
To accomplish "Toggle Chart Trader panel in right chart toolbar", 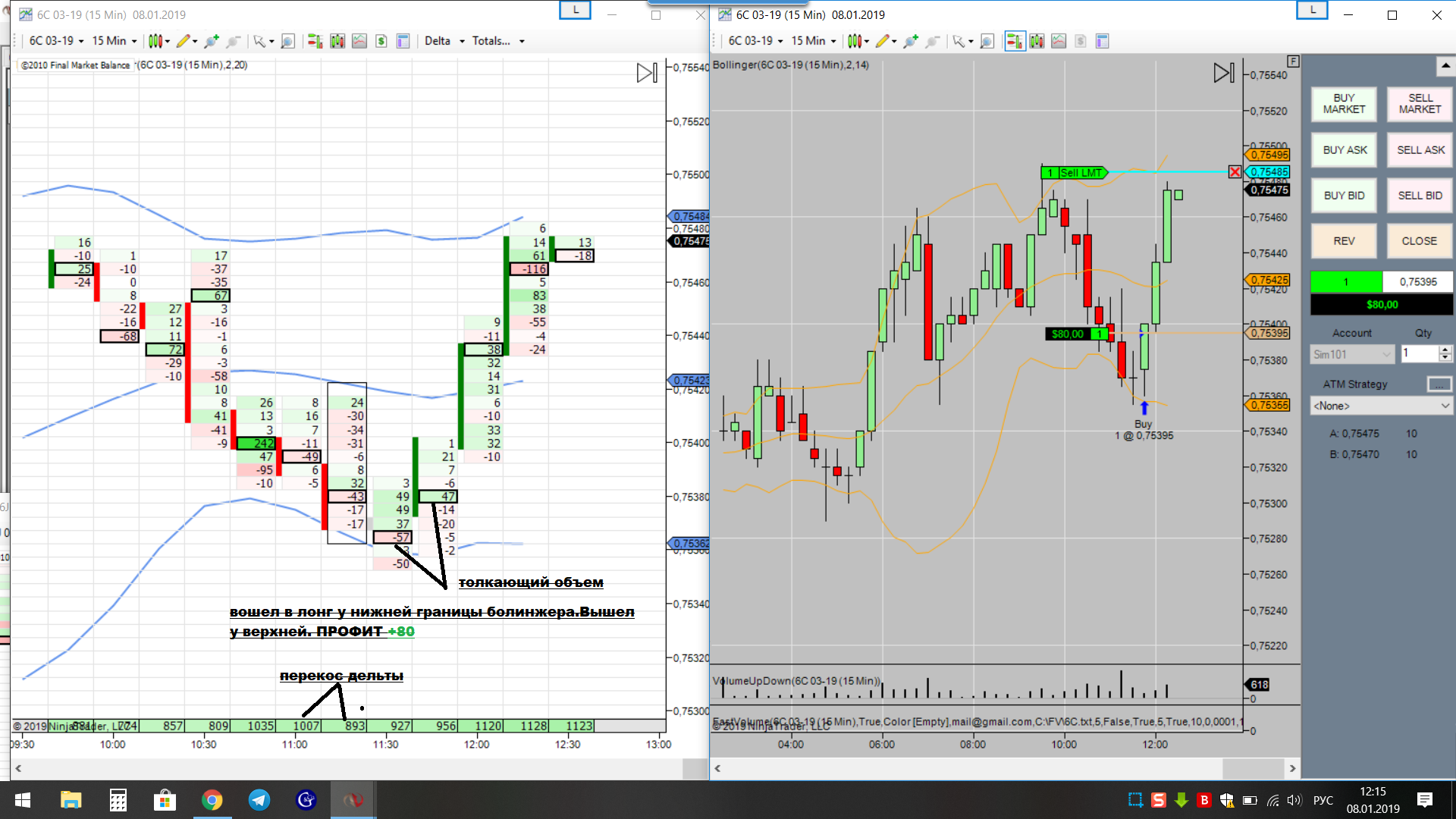I will click(x=1015, y=41).
